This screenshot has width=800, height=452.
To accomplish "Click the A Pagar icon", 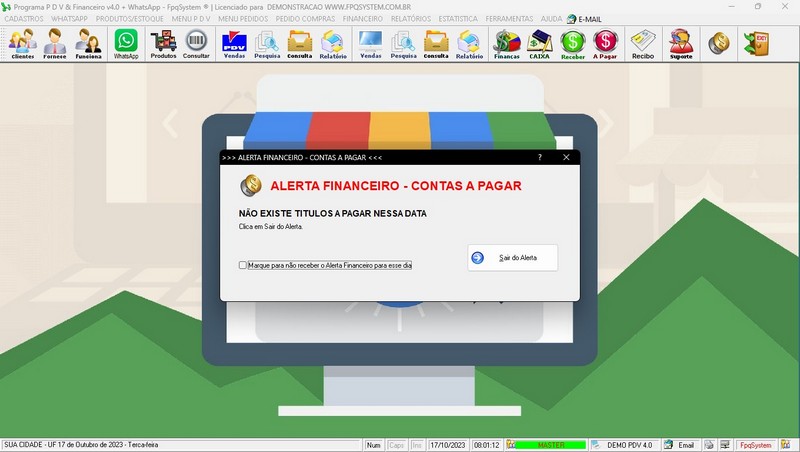I will pos(605,44).
